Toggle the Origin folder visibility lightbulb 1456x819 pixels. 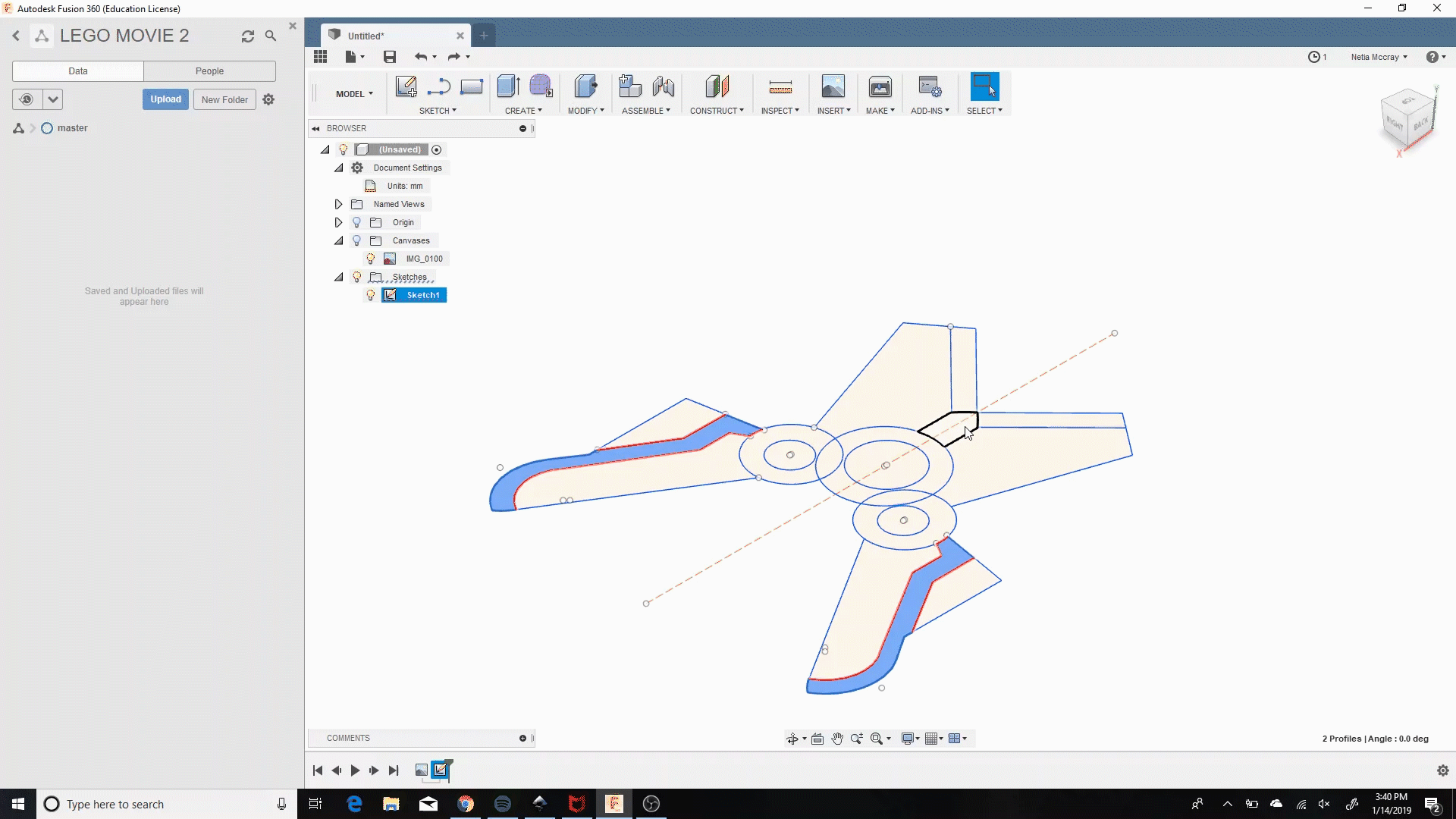356,222
